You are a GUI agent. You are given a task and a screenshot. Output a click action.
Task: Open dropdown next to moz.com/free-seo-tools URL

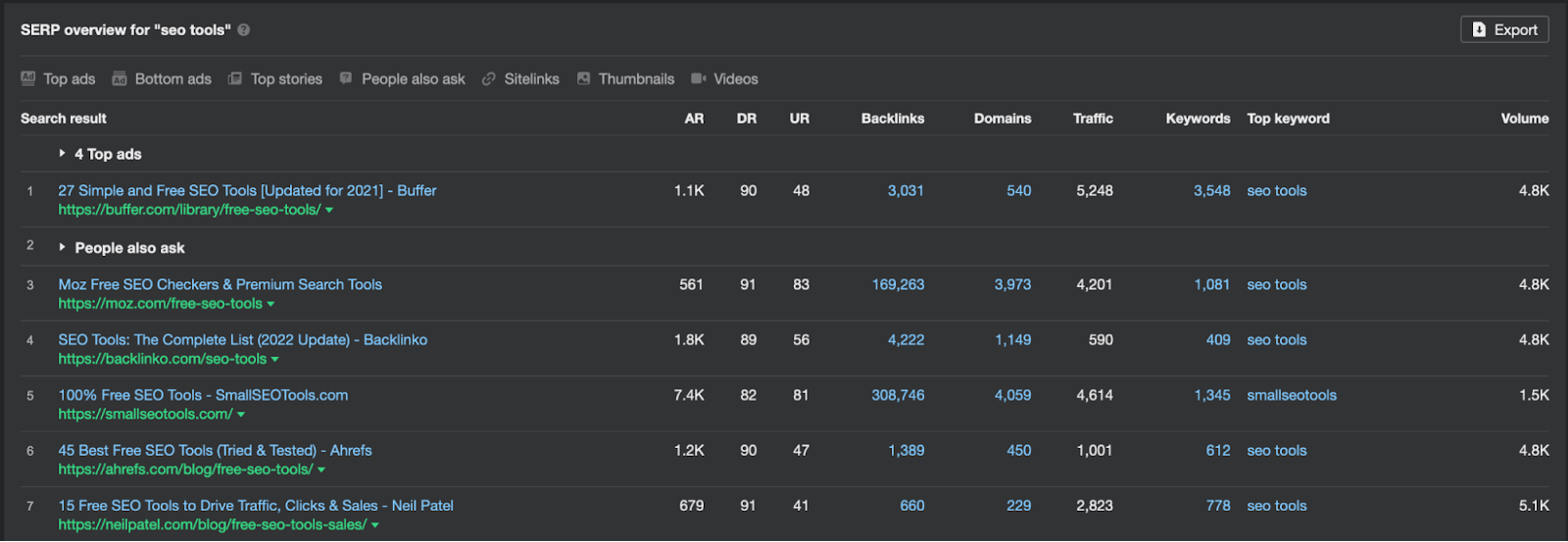270,304
